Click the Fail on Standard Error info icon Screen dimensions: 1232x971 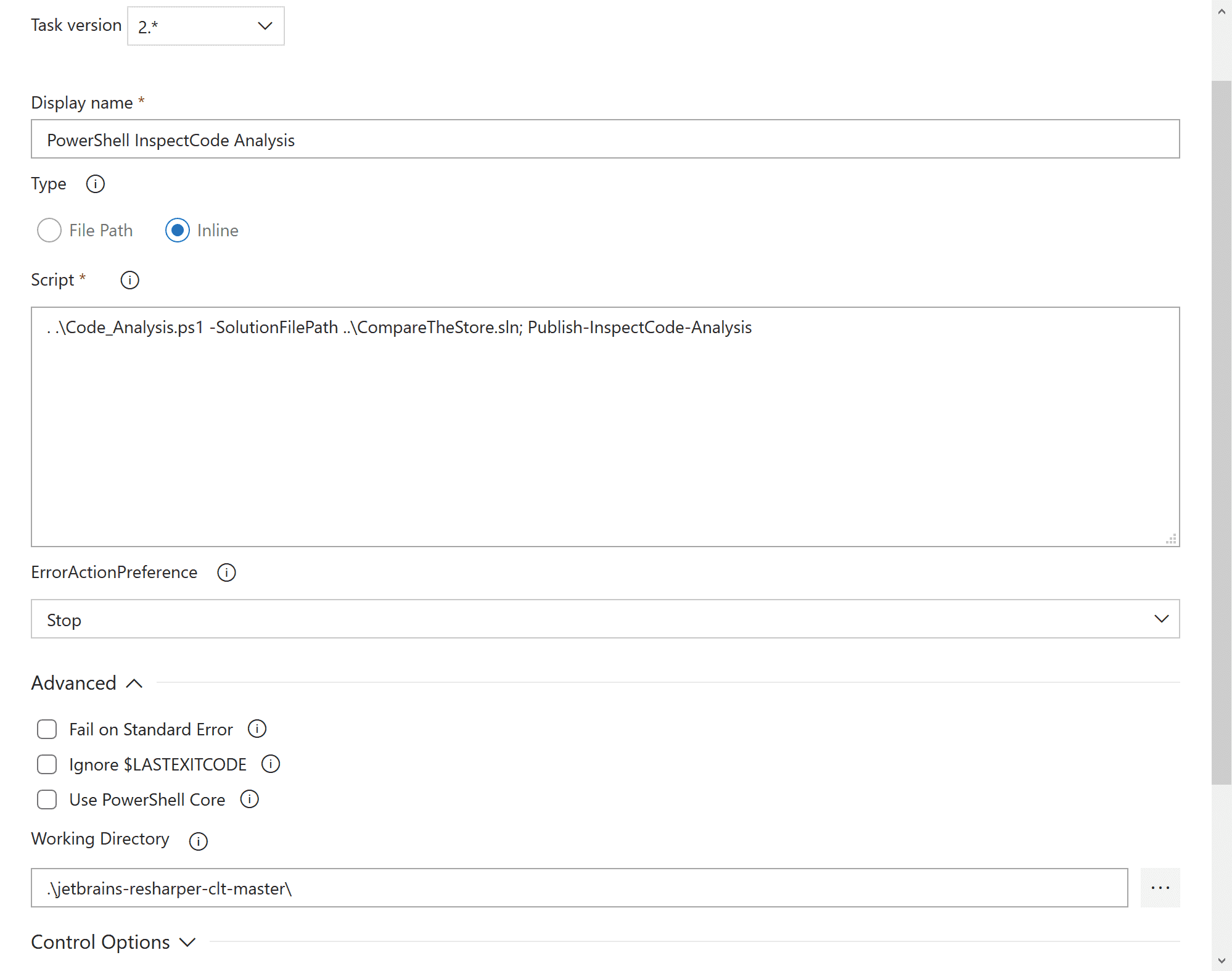[257, 729]
